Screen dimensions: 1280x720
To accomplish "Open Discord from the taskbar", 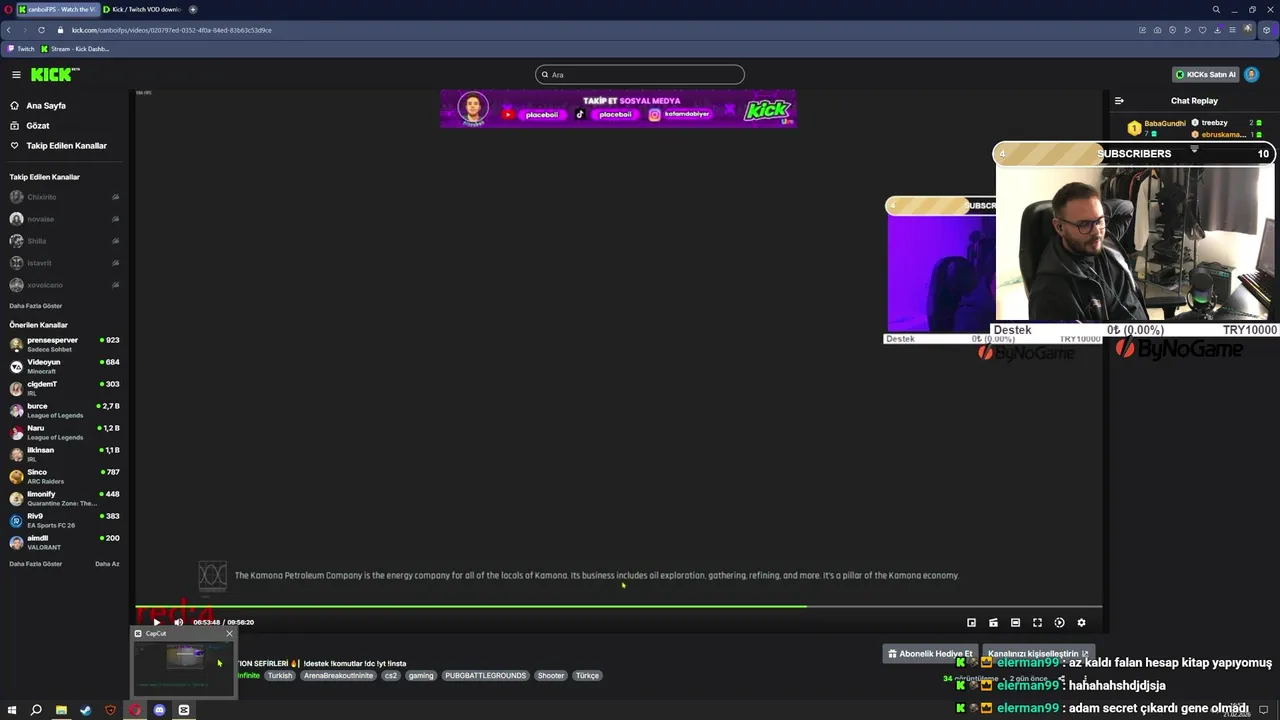I will click(x=159, y=710).
